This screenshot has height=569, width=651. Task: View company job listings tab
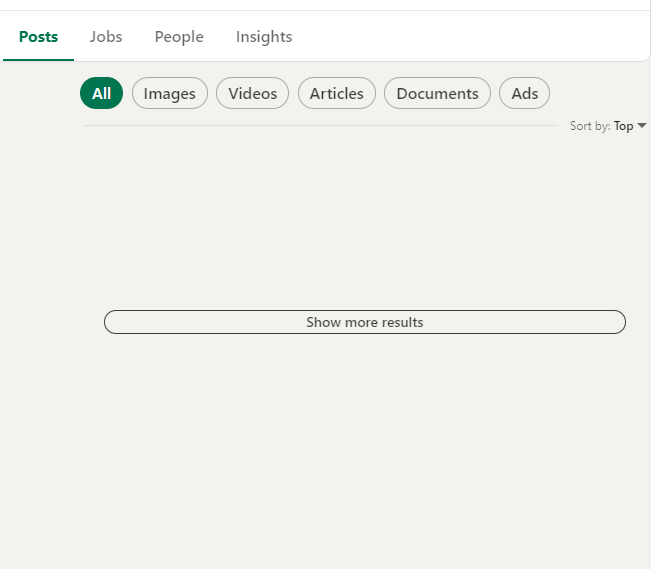106,37
